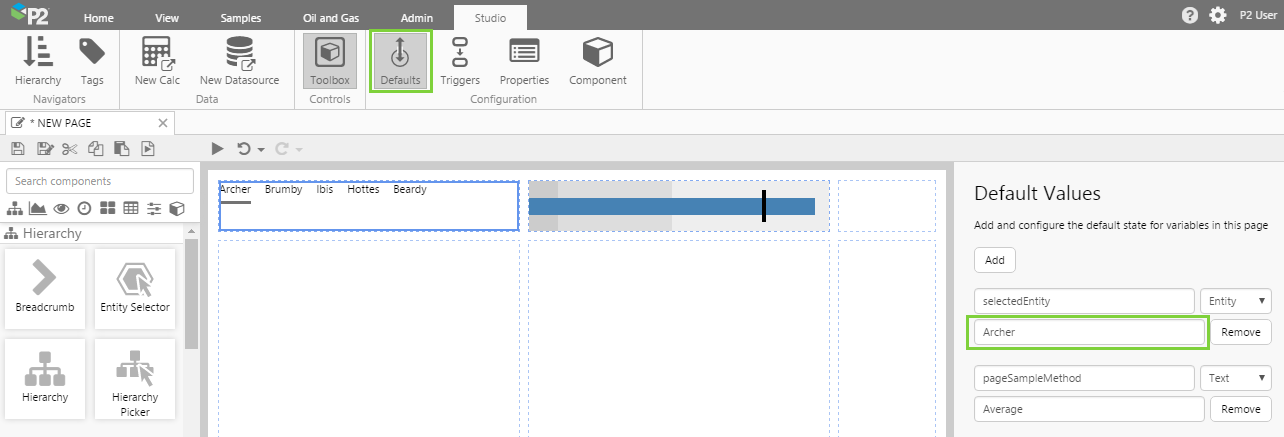Screen dimensions: 1284x437
Task: Remove the selectedEntity default
Action: coord(1241,332)
